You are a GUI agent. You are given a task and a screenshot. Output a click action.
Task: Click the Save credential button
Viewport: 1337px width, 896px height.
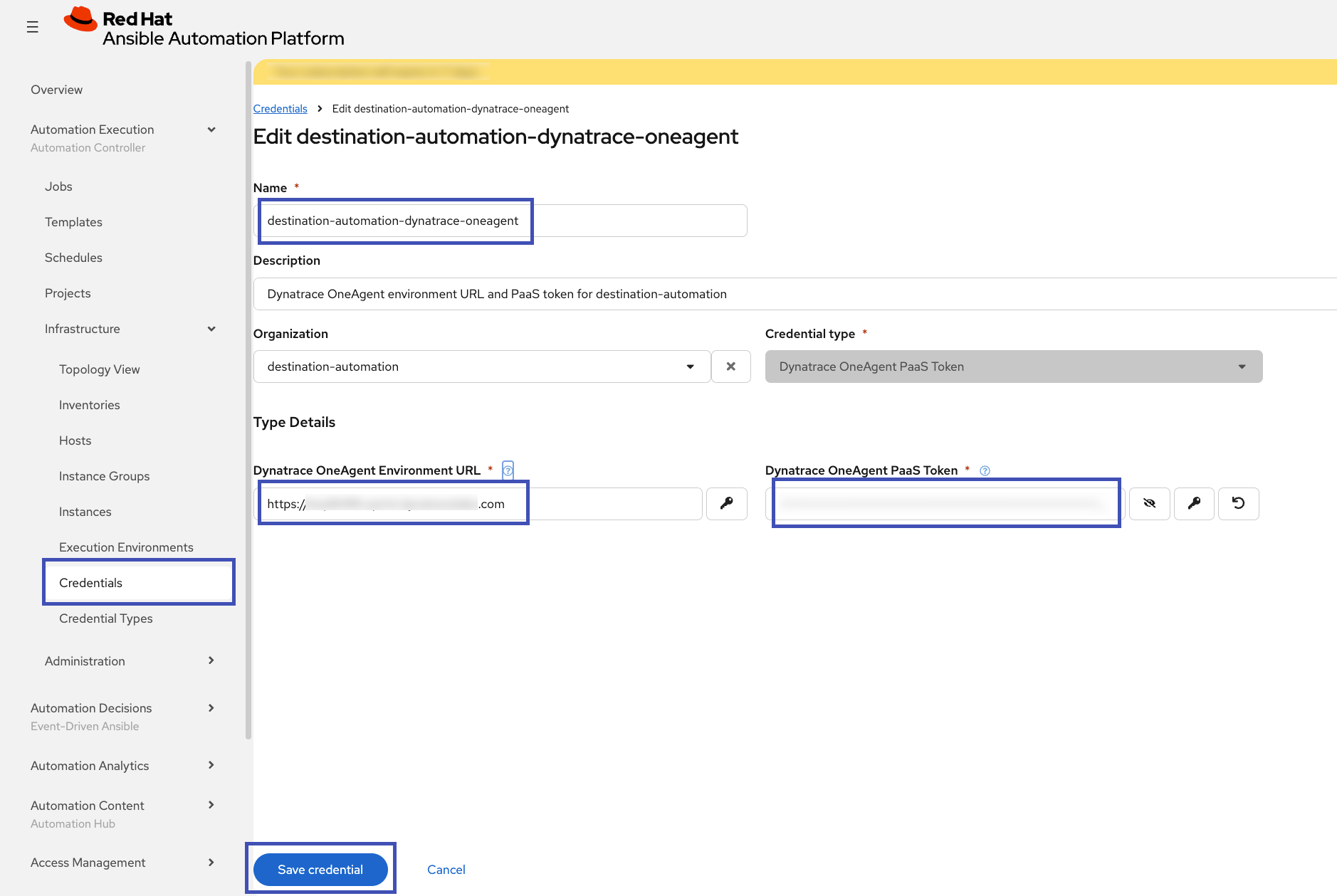(320, 869)
